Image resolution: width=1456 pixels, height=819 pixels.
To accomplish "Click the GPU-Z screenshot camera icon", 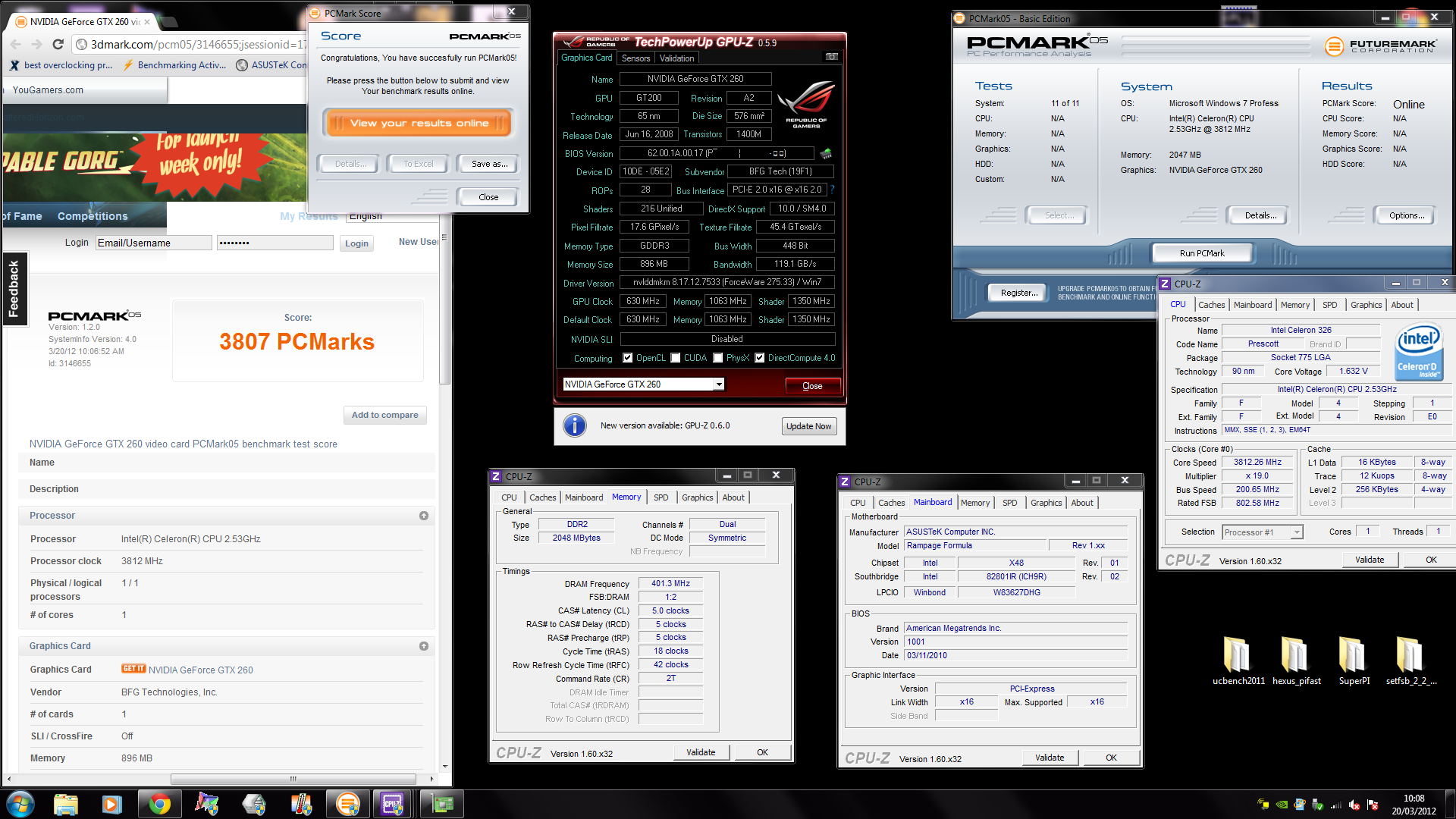I will coord(831,58).
